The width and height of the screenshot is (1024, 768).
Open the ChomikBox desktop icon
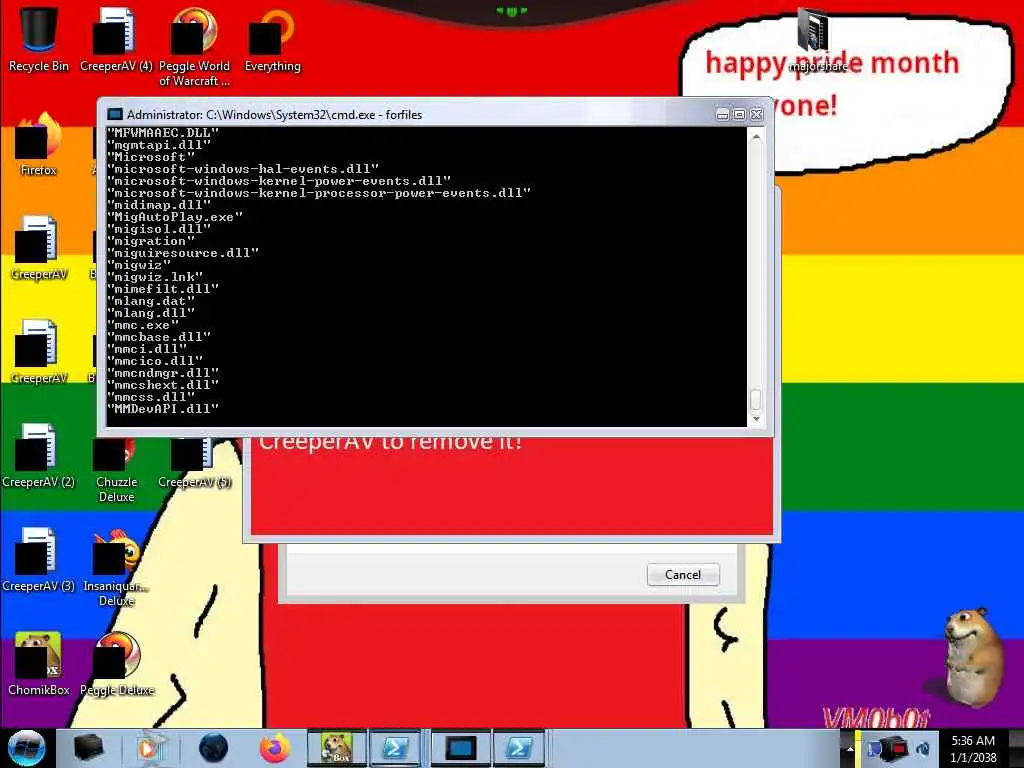(x=39, y=664)
